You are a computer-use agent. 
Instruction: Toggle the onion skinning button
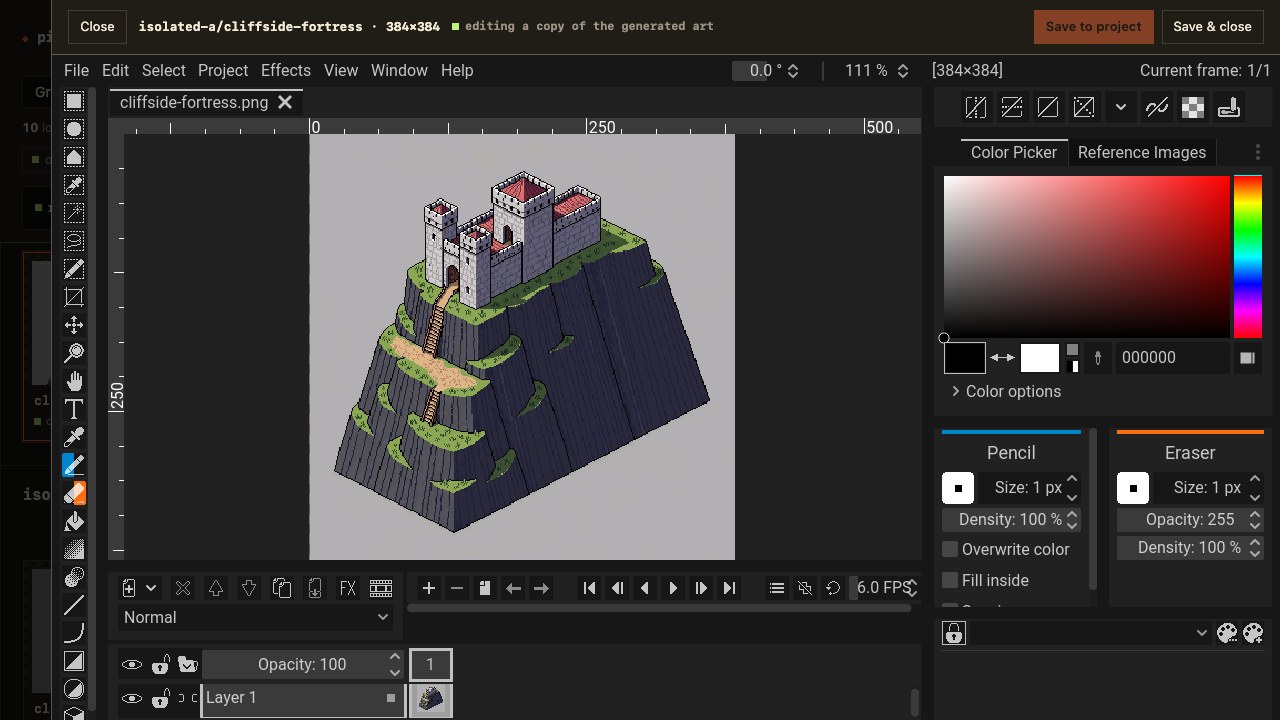pos(805,588)
